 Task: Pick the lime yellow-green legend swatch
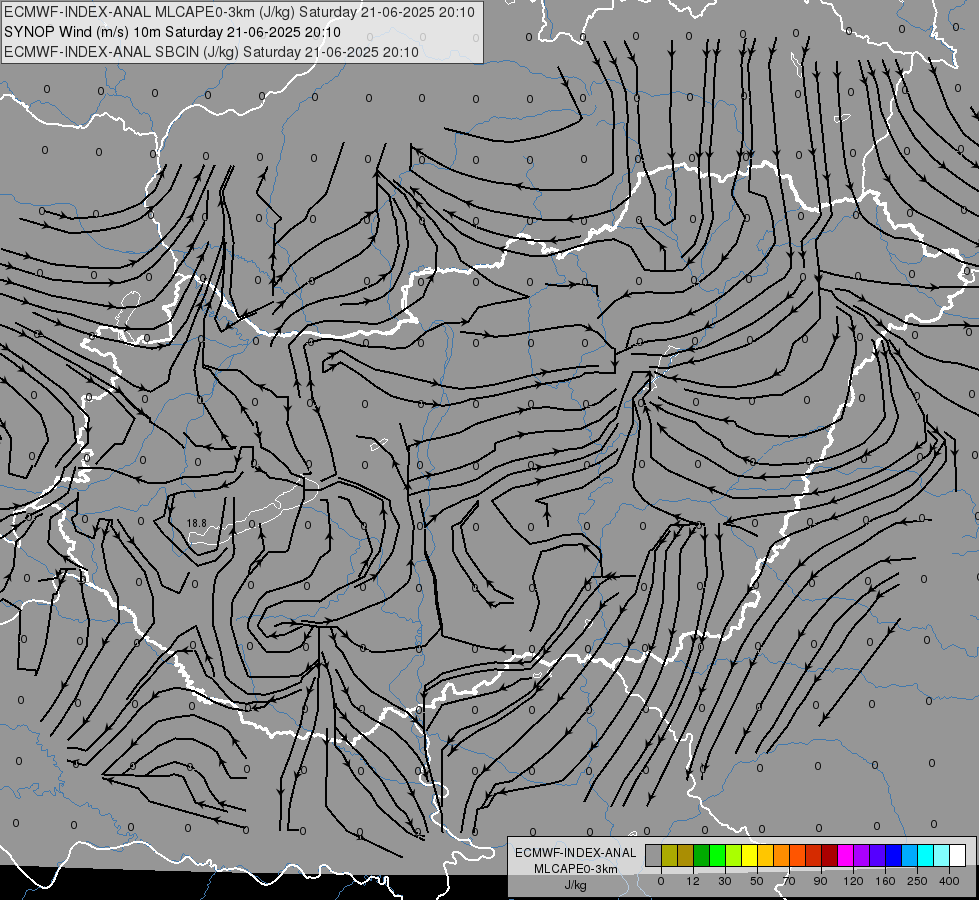(x=734, y=855)
